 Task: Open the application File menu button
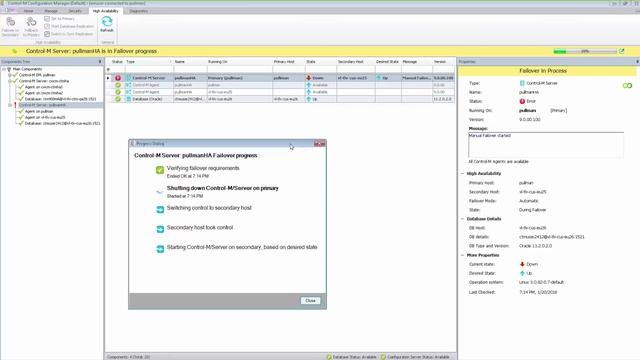click(9, 11)
